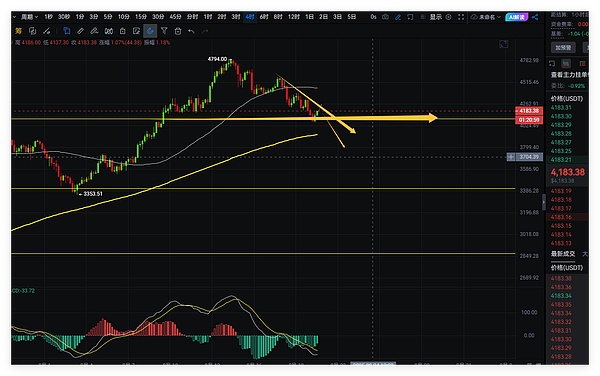Select the filter funnel icon
This screenshot has height=376, width=600.
point(164,31)
